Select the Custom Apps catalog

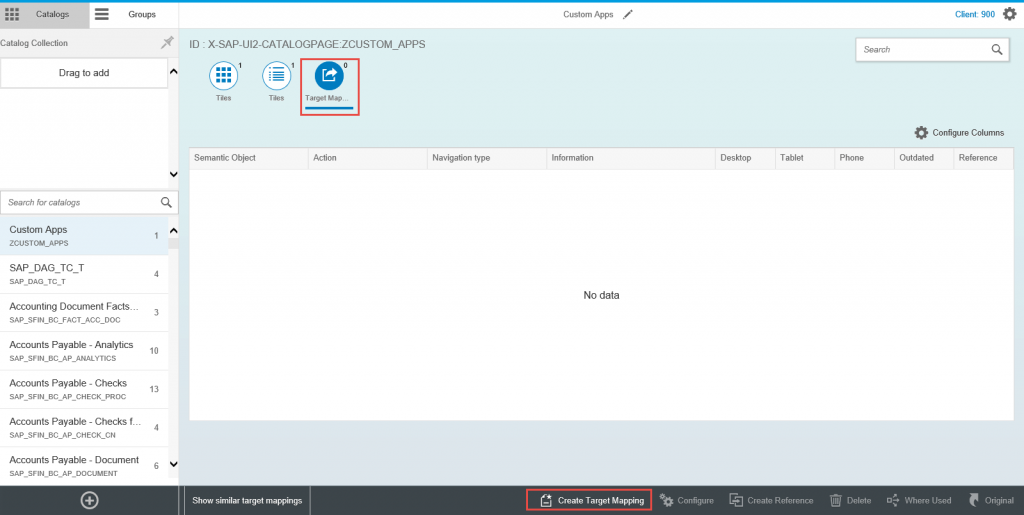click(x=84, y=236)
